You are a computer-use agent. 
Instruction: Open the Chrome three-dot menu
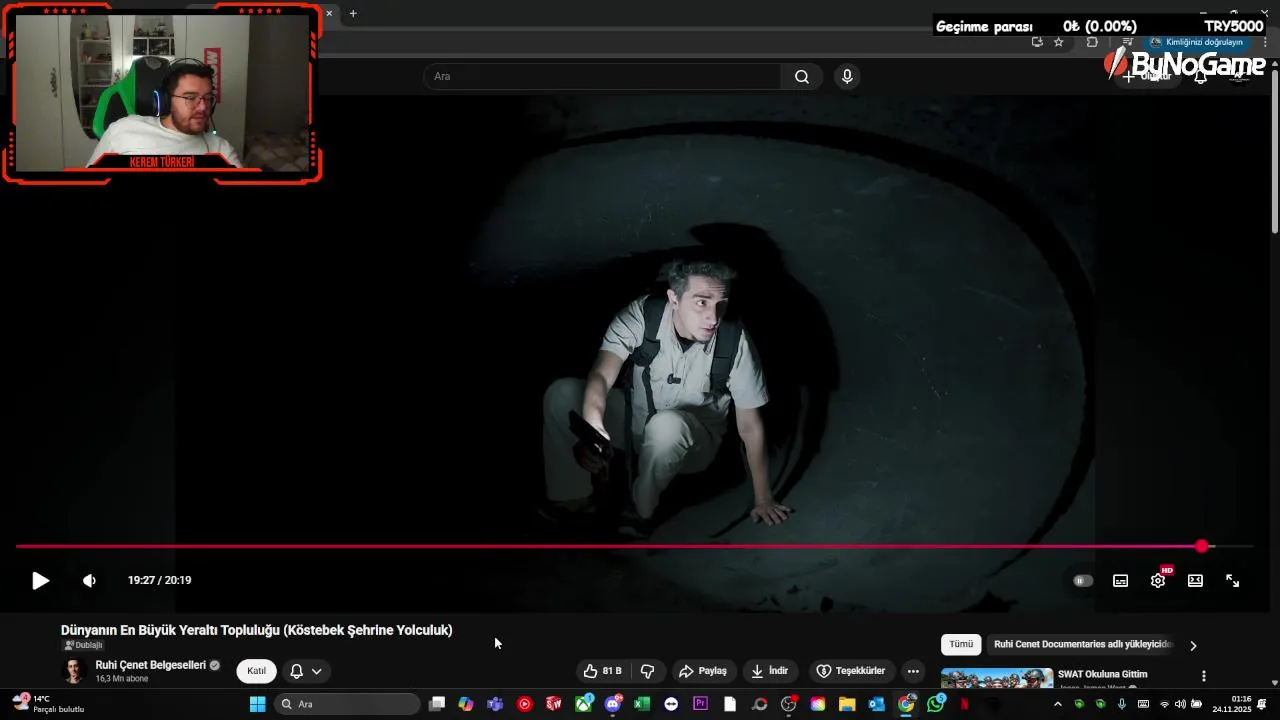point(1264,42)
